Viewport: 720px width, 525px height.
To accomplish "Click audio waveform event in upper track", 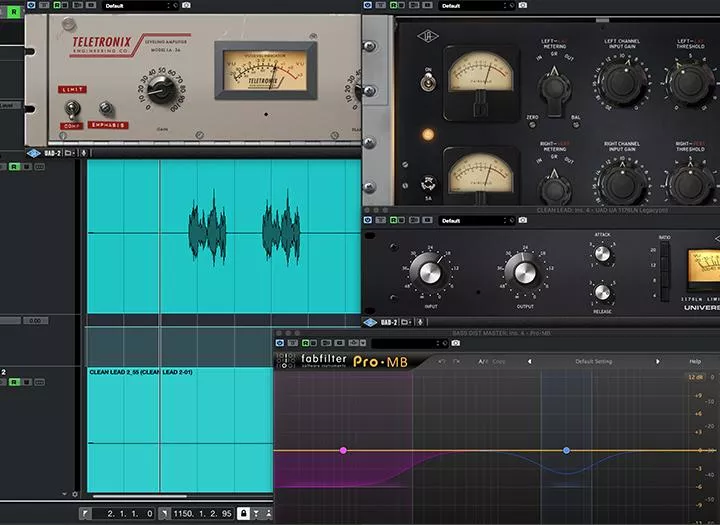I will [x=224, y=236].
